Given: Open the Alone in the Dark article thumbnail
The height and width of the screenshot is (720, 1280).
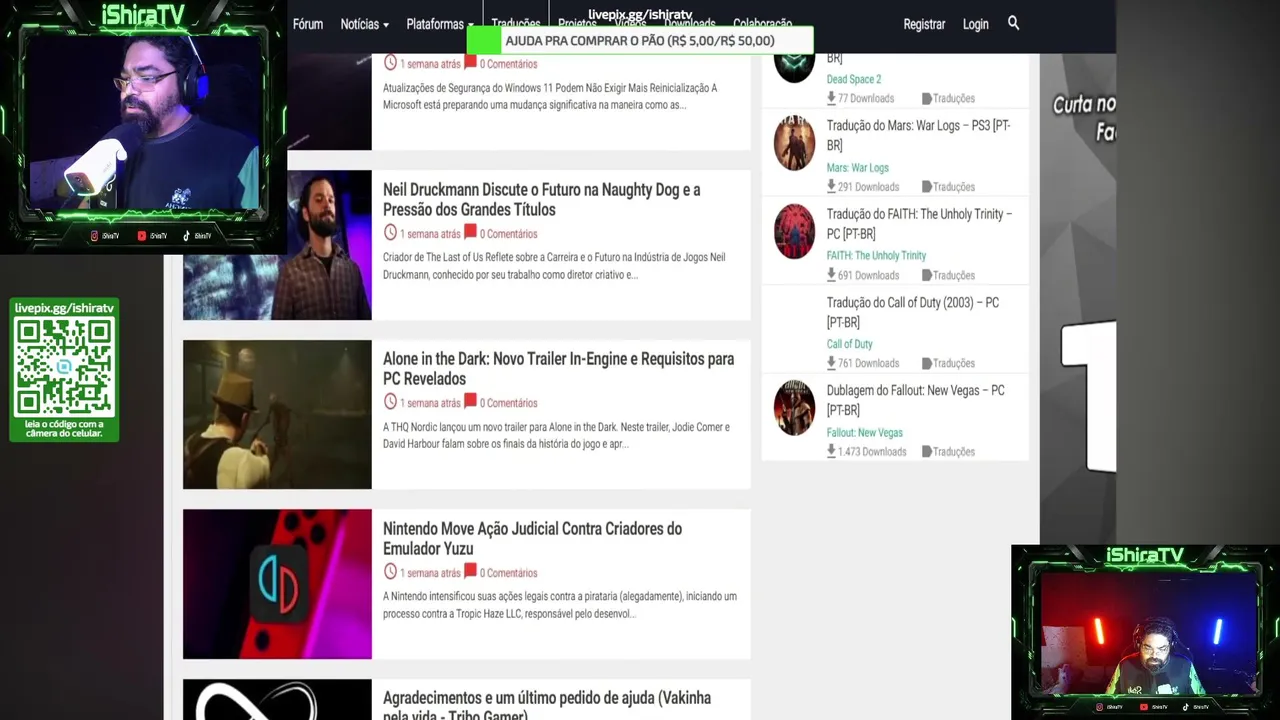Looking at the screenshot, I should pyautogui.click(x=277, y=414).
